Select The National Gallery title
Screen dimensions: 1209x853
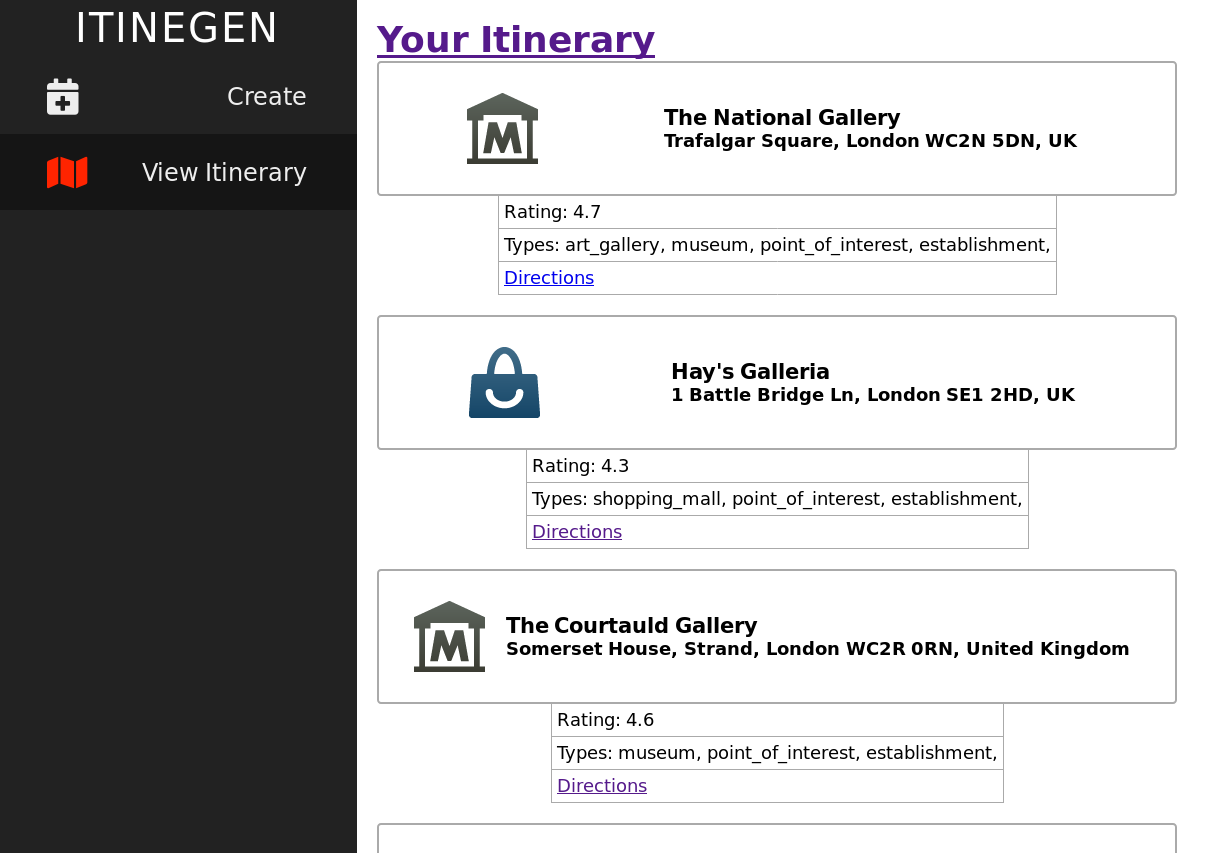(x=782, y=117)
